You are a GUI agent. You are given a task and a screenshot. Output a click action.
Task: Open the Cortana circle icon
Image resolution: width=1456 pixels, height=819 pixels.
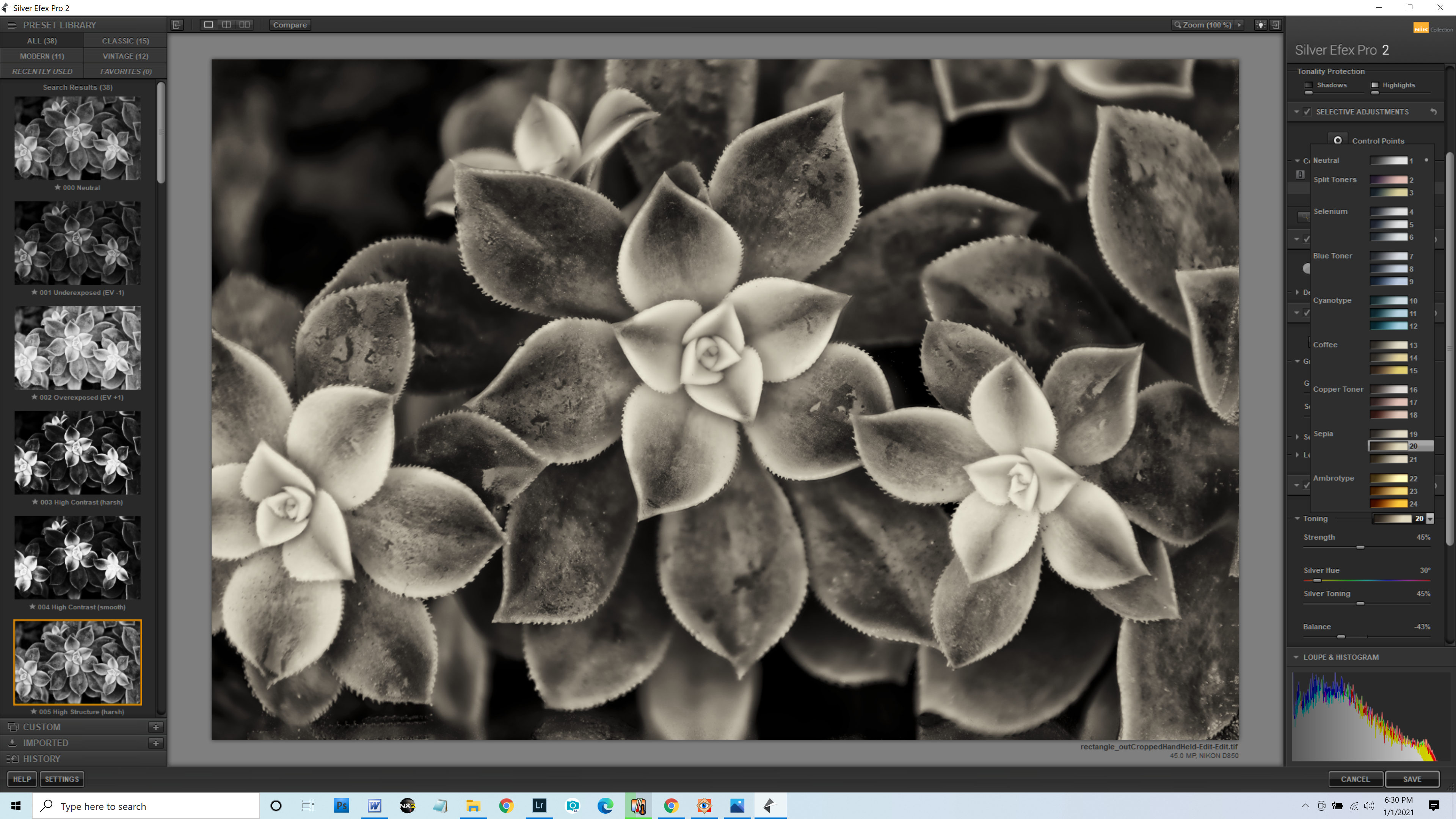[276, 805]
